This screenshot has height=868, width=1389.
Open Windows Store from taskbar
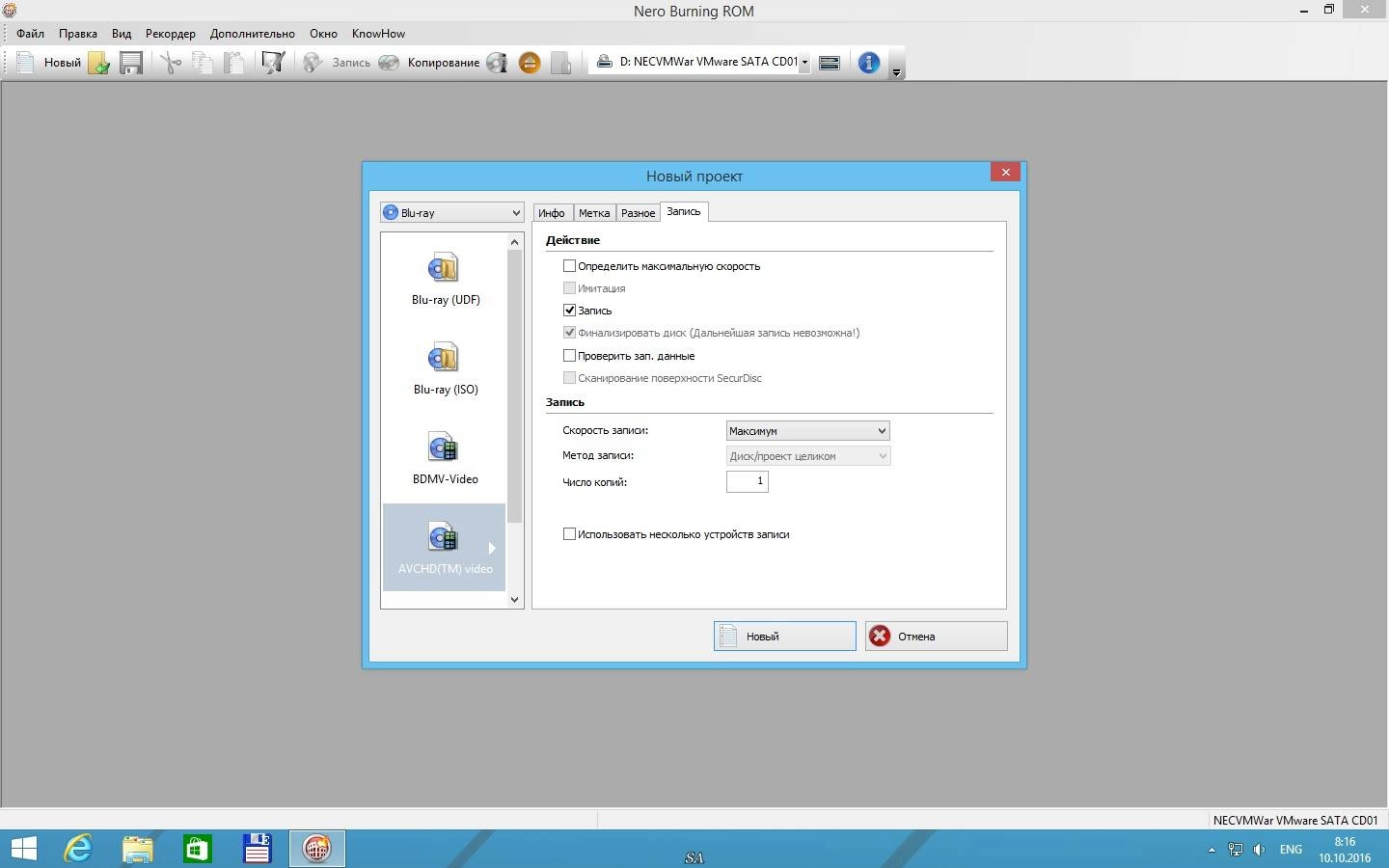click(198, 849)
